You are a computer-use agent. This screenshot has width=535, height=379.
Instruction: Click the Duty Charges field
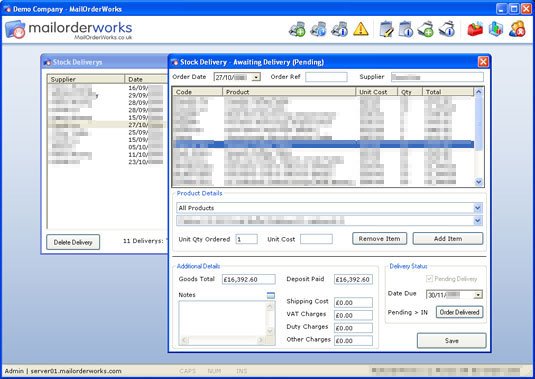point(353,328)
